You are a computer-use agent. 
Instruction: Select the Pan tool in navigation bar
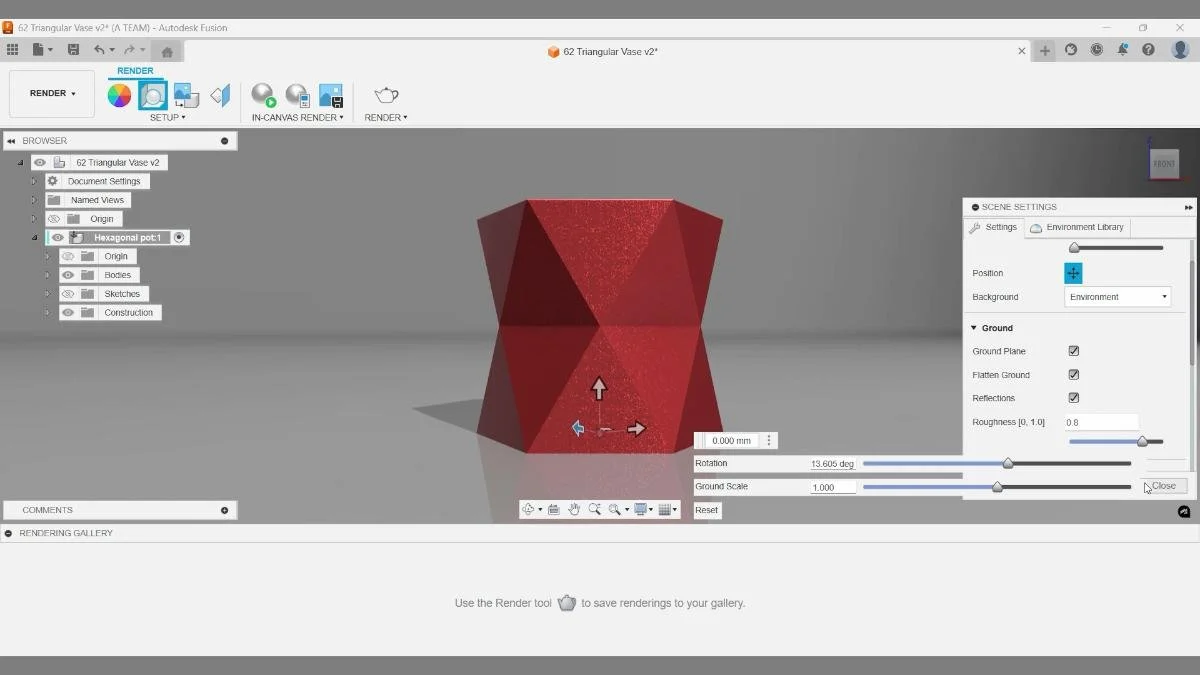pyautogui.click(x=574, y=509)
